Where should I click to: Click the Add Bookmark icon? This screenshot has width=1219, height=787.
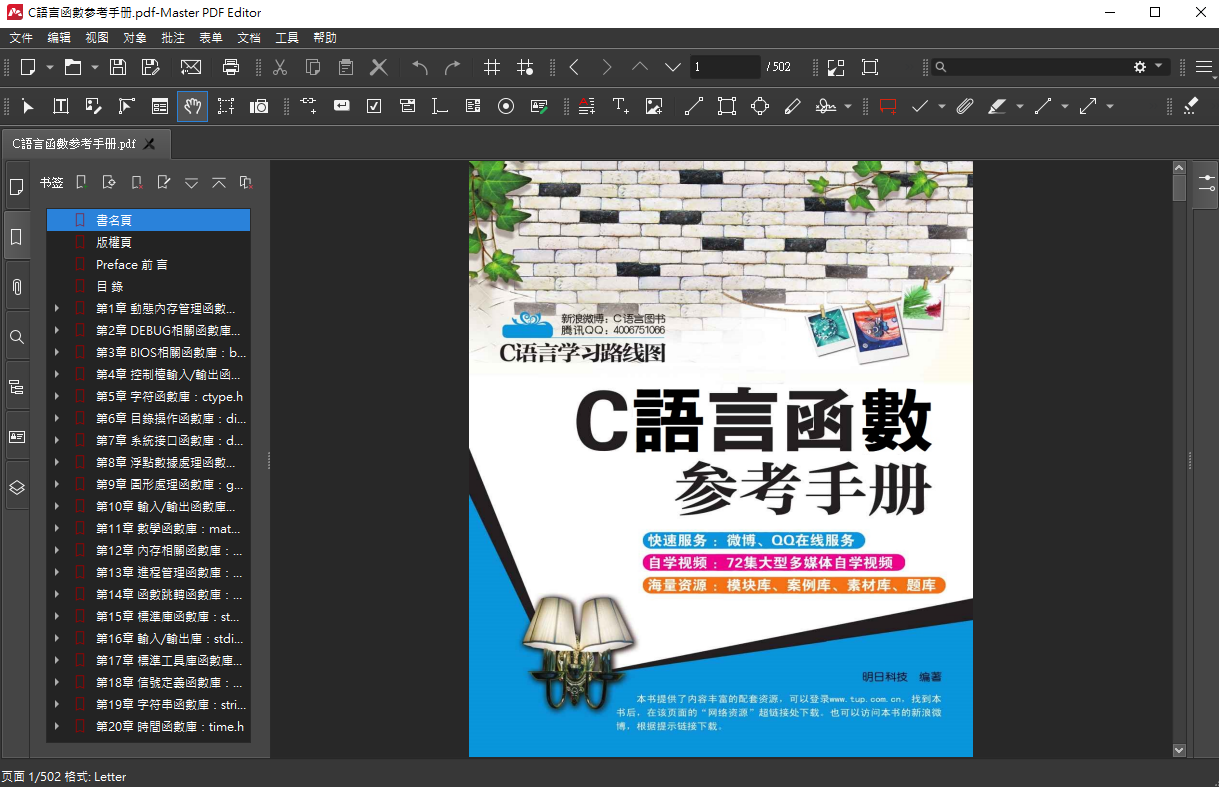tap(83, 183)
